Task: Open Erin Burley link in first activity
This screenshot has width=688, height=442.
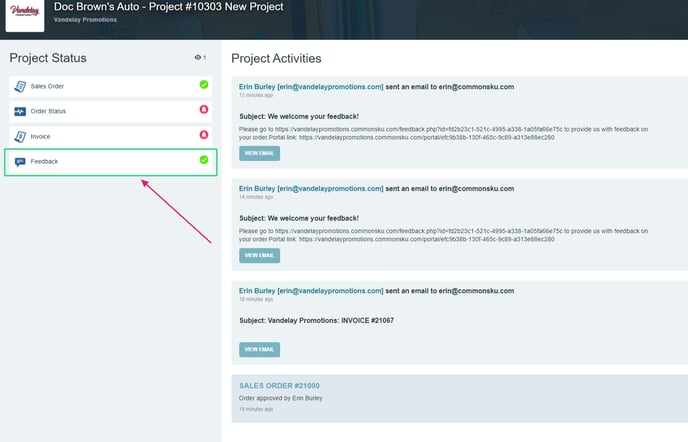Action: point(311,87)
